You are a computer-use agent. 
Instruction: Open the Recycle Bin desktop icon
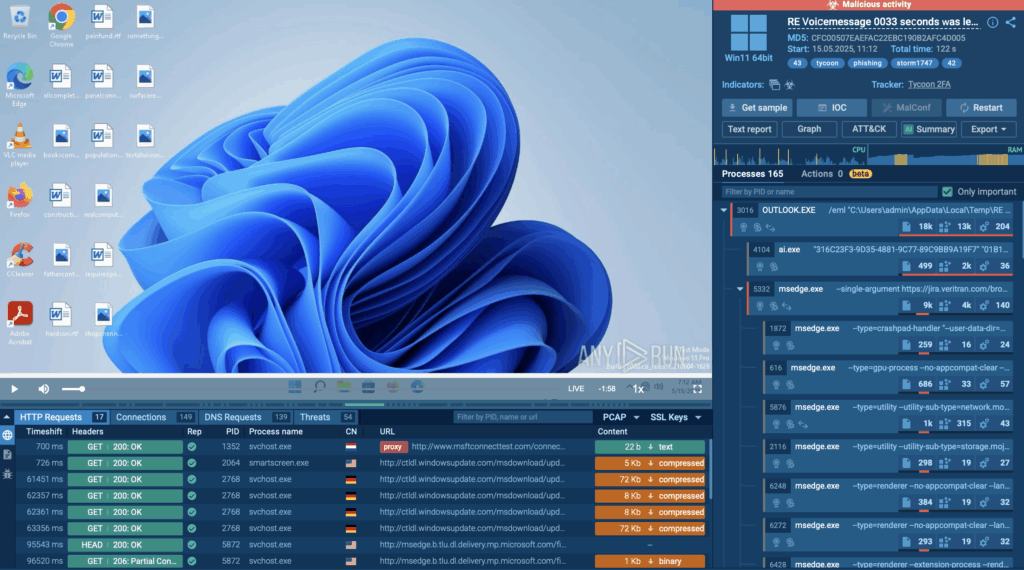pos(20,23)
